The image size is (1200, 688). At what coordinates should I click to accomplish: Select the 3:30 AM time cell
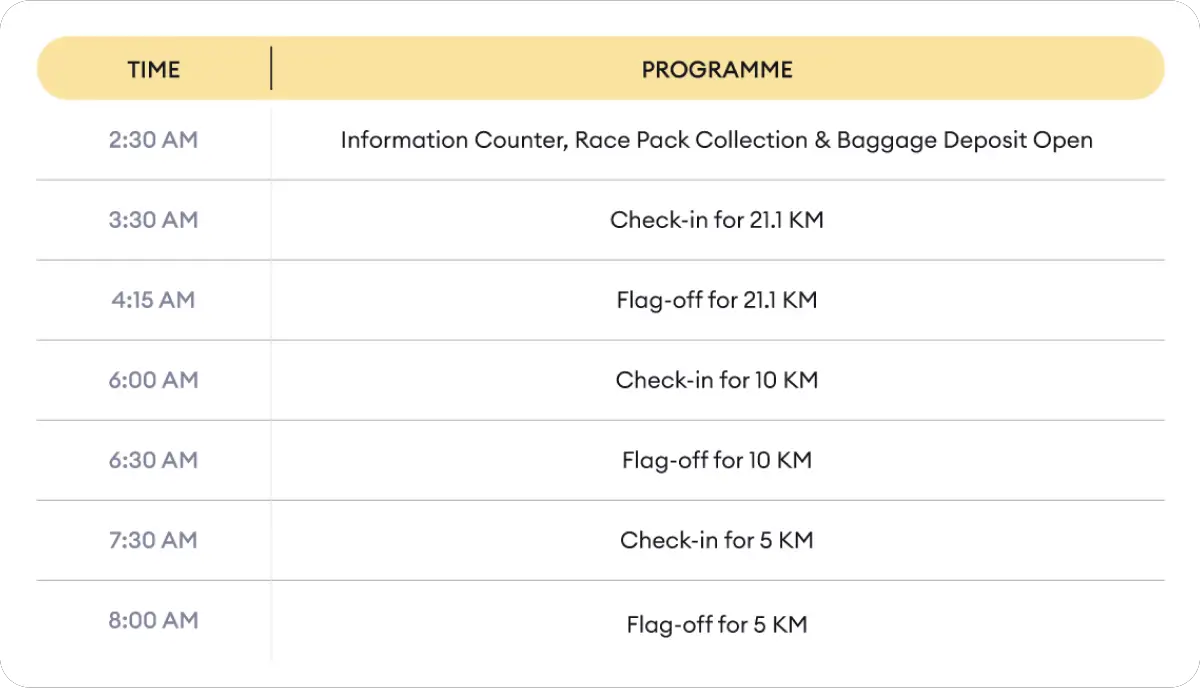click(x=153, y=220)
